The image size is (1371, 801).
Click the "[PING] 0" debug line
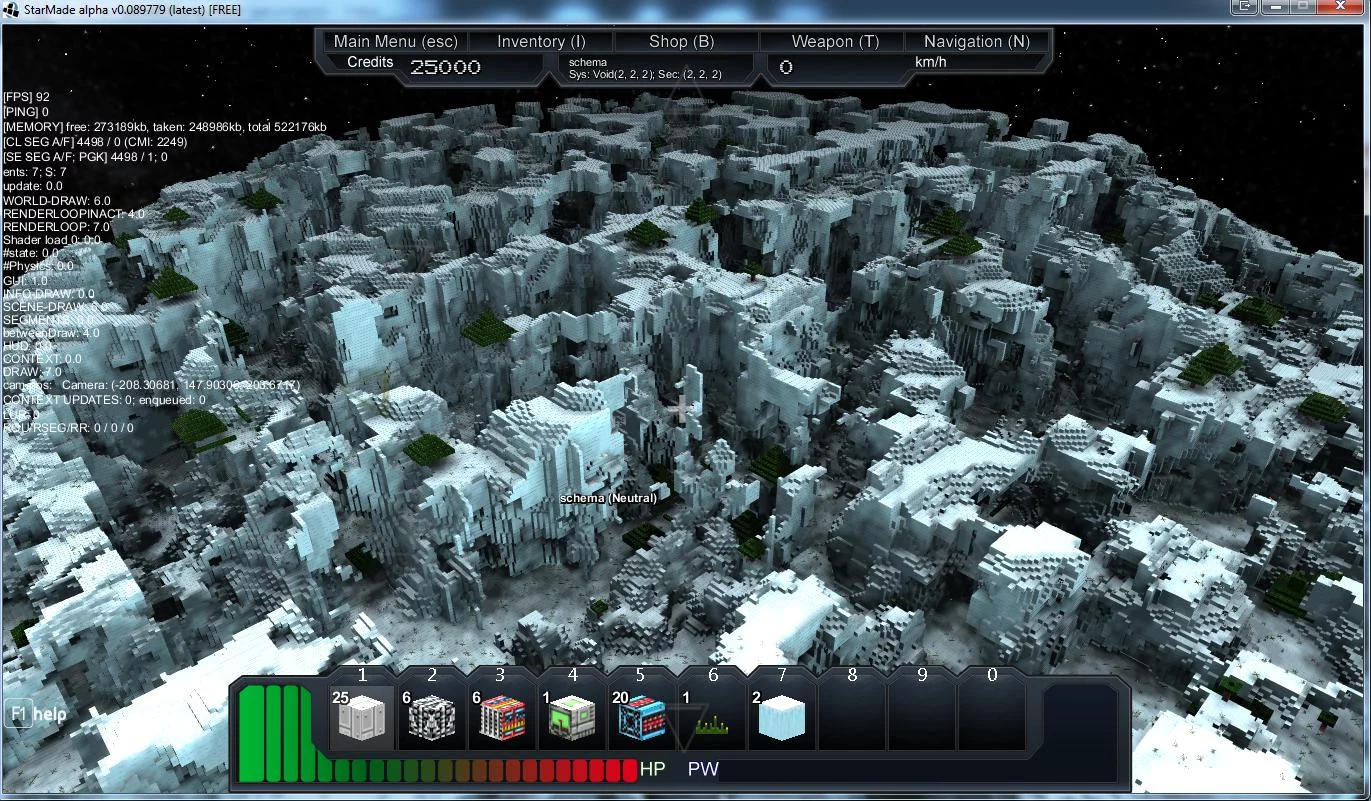tap(26, 112)
